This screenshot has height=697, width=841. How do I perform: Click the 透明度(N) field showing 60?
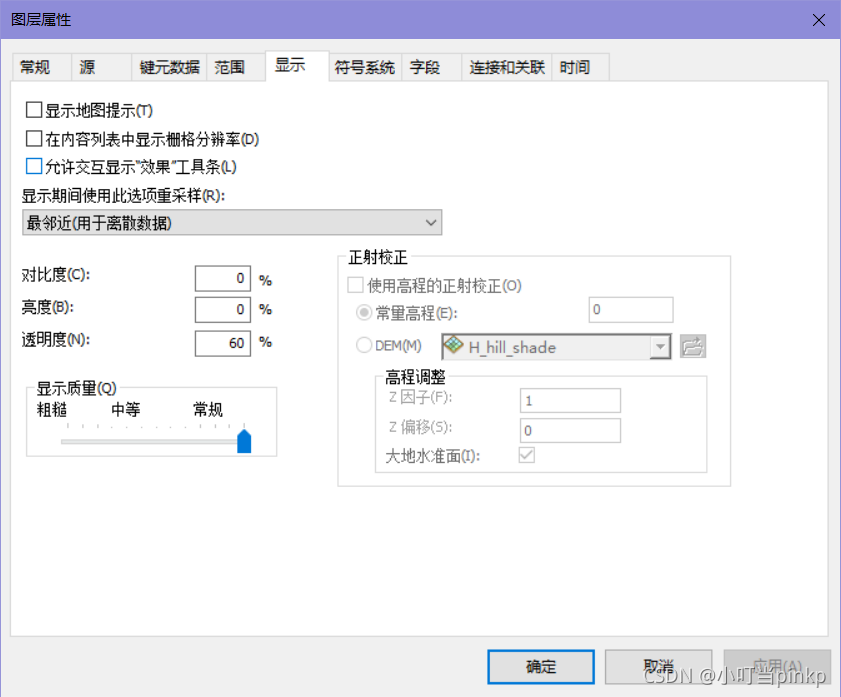(x=223, y=343)
